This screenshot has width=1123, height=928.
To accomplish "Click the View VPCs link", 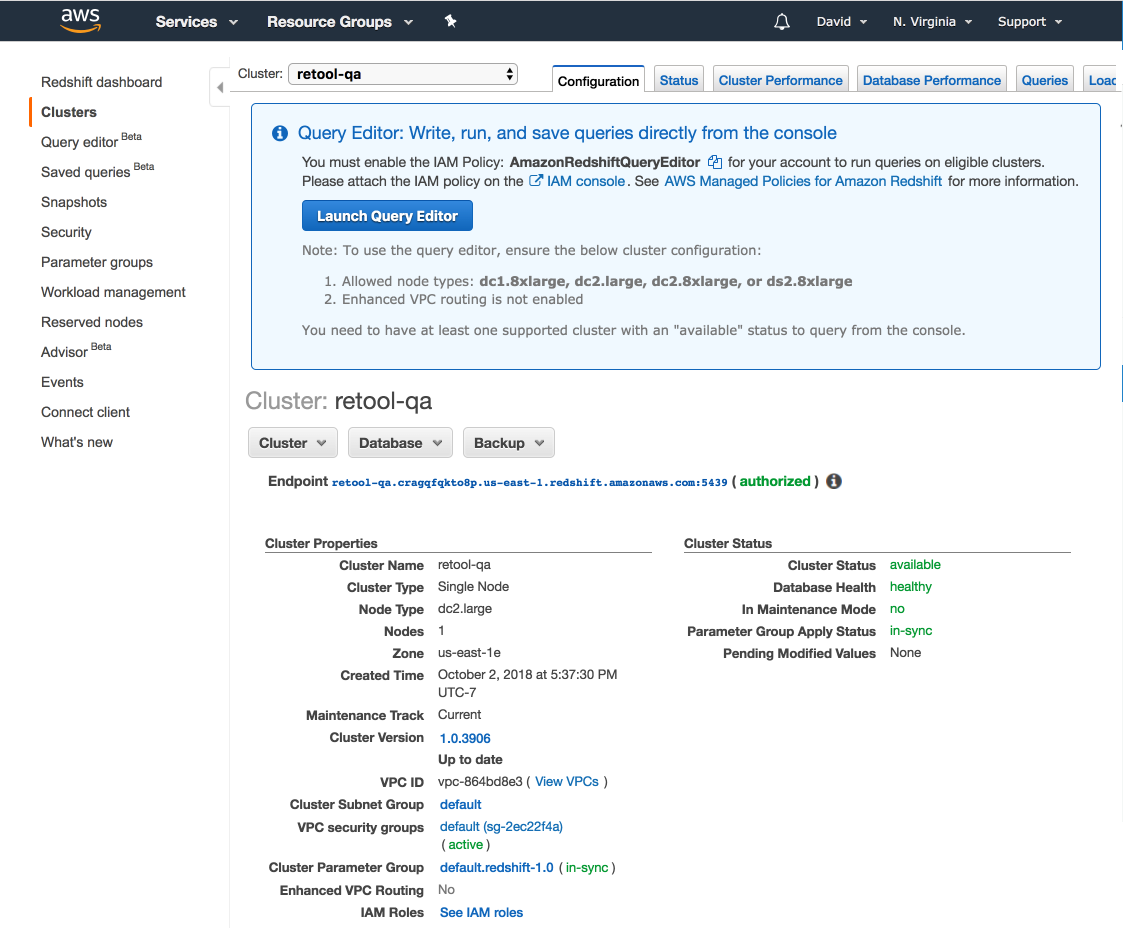I will (x=567, y=781).
